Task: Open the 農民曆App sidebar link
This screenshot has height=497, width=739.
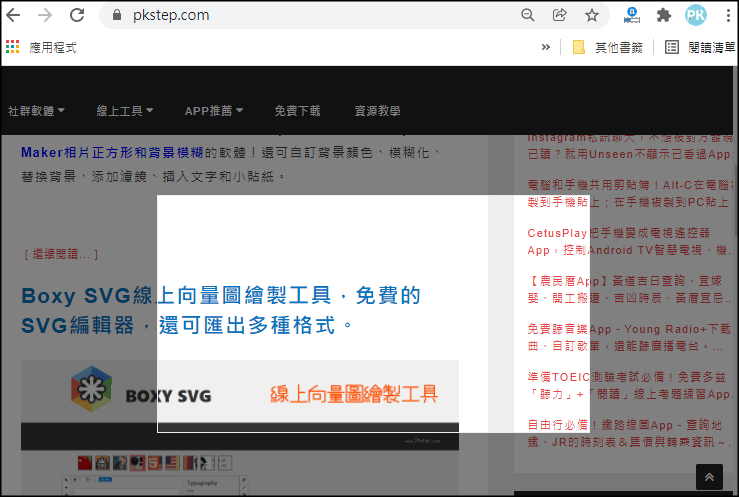Action: pos(630,290)
